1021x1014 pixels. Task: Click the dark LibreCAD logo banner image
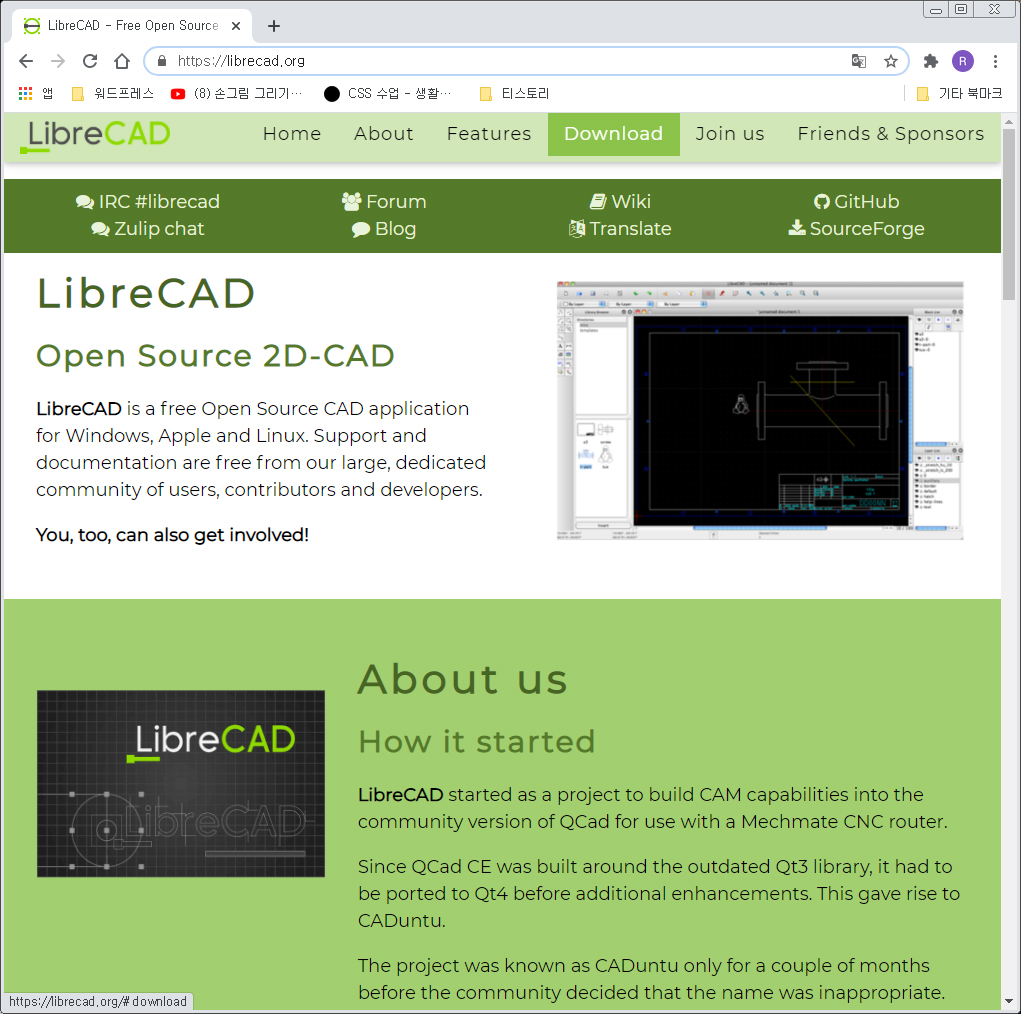(181, 783)
